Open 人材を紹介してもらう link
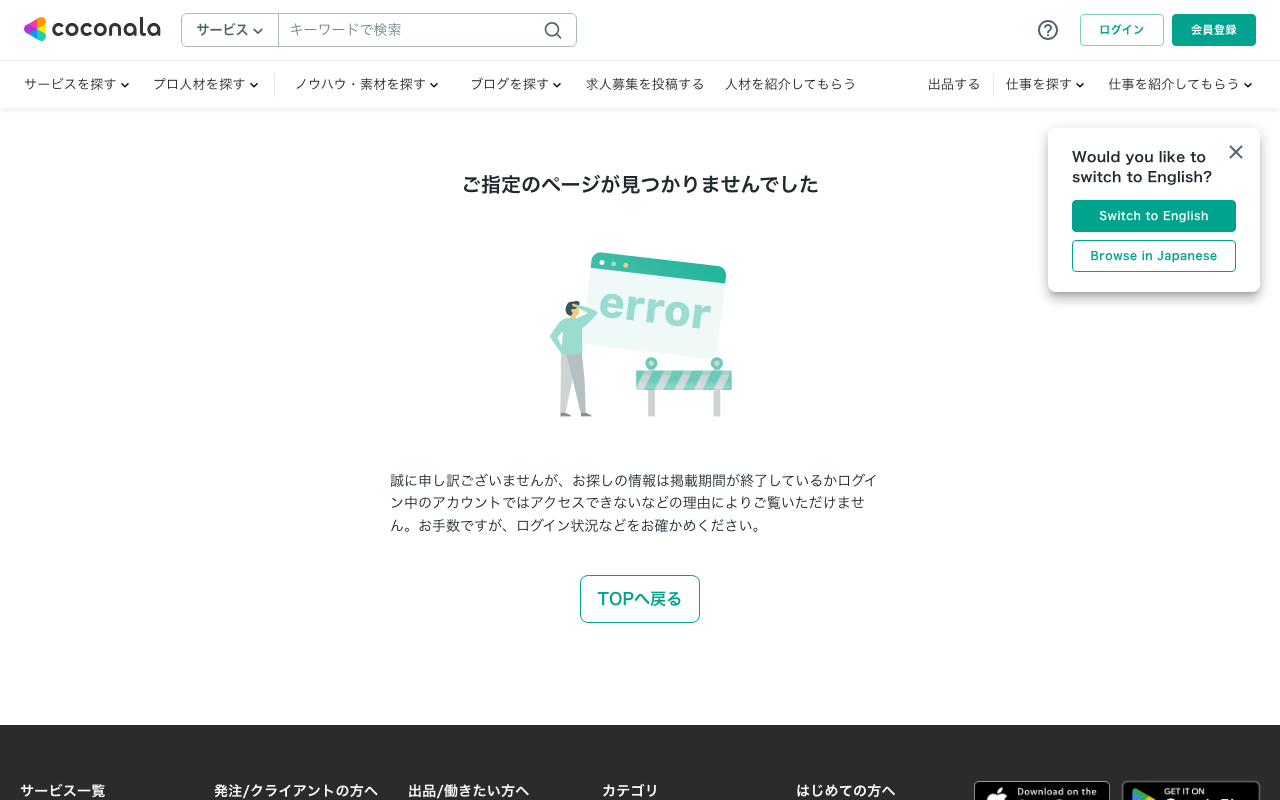1280x800 pixels. pyautogui.click(x=790, y=84)
